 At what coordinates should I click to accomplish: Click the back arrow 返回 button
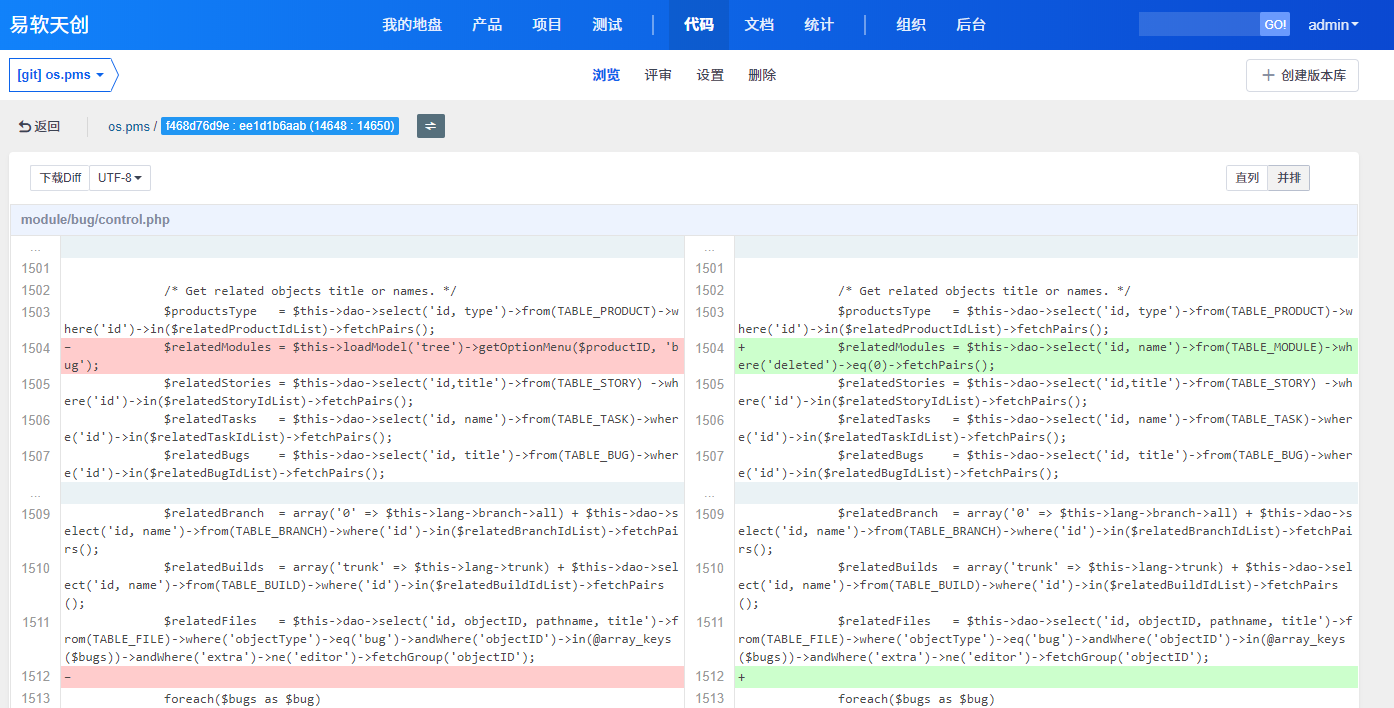(39, 126)
